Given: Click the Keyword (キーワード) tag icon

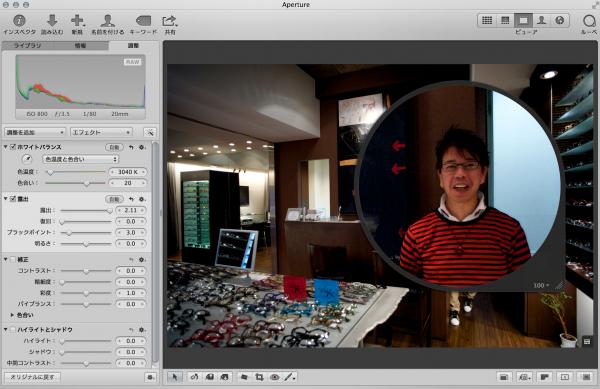Looking at the screenshot, I should [143, 21].
